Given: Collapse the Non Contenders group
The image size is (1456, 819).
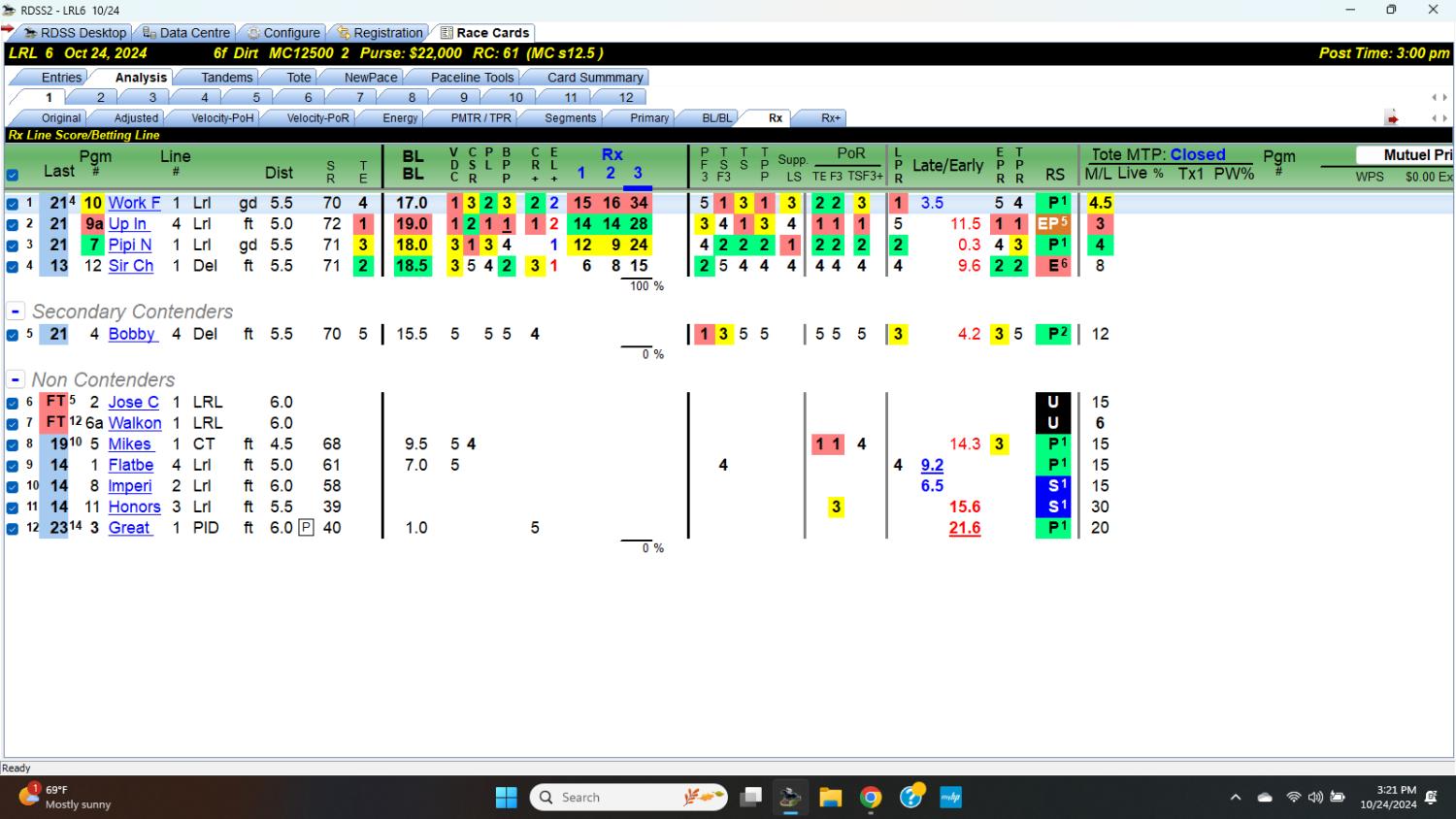Looking at the screenshot, I should pos(16,379).
